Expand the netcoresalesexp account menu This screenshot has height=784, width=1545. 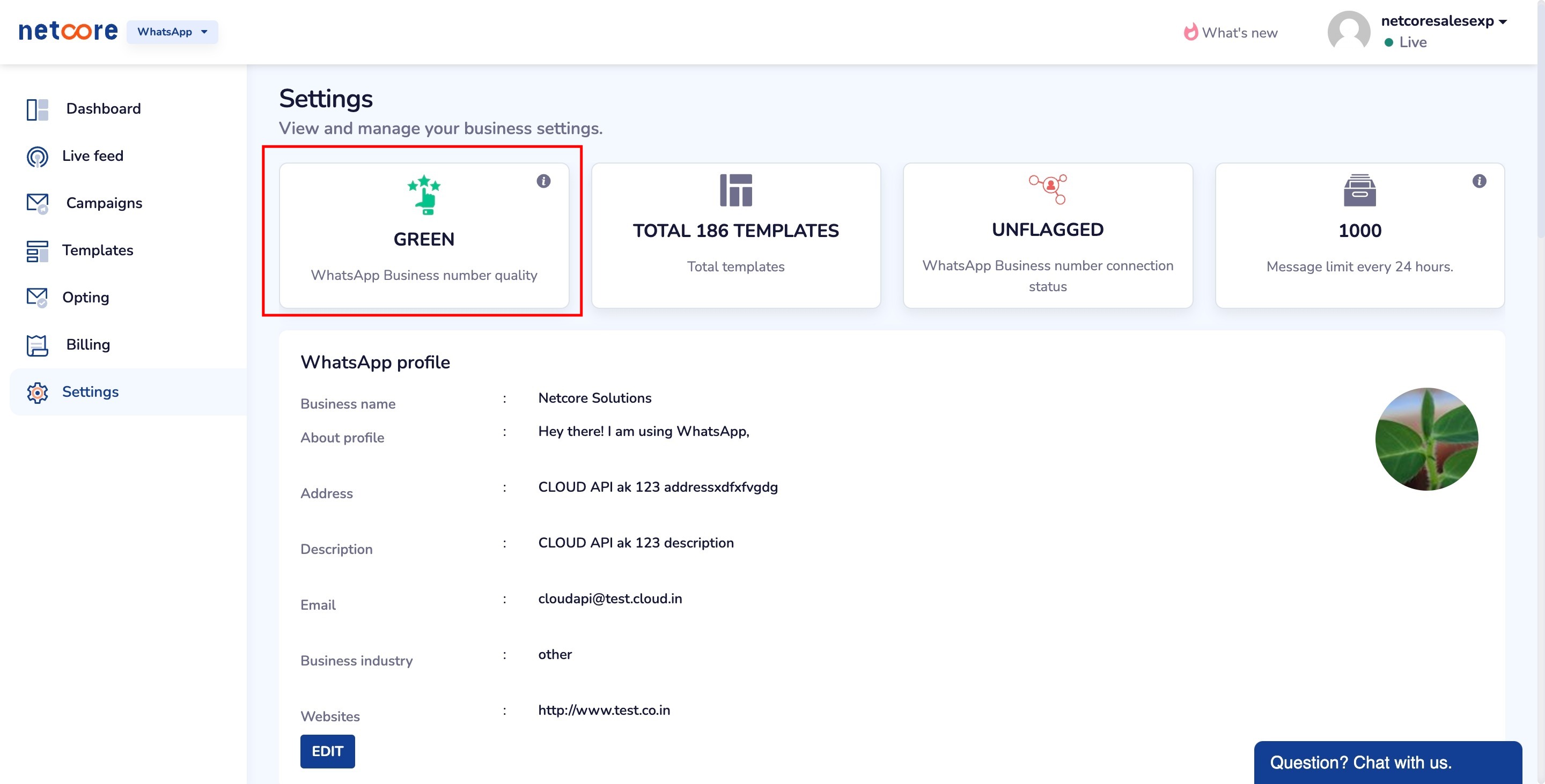tap(1444, 21)
